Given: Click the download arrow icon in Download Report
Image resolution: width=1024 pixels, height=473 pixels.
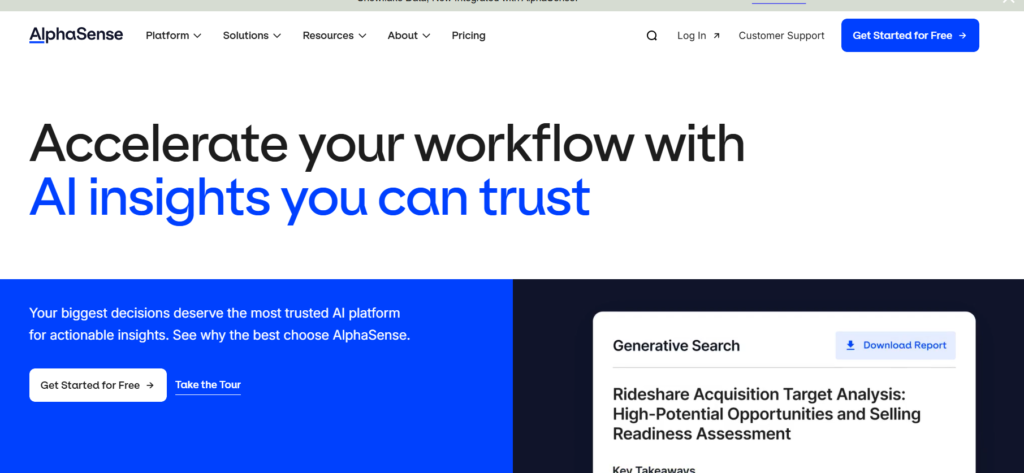Looking at the screenshot, I should pos(850,345).
